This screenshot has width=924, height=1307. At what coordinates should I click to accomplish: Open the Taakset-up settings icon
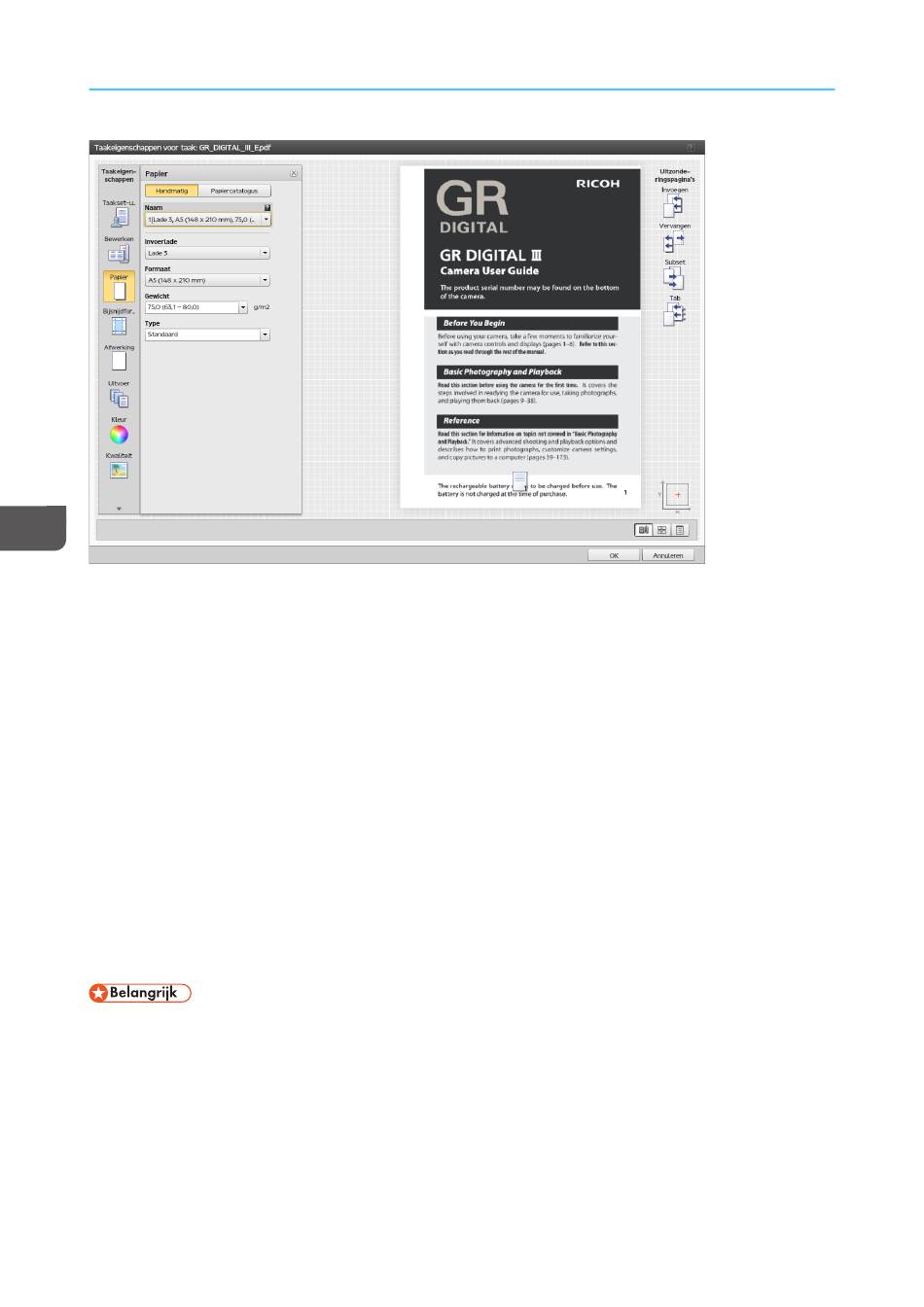tap(119, 218)
